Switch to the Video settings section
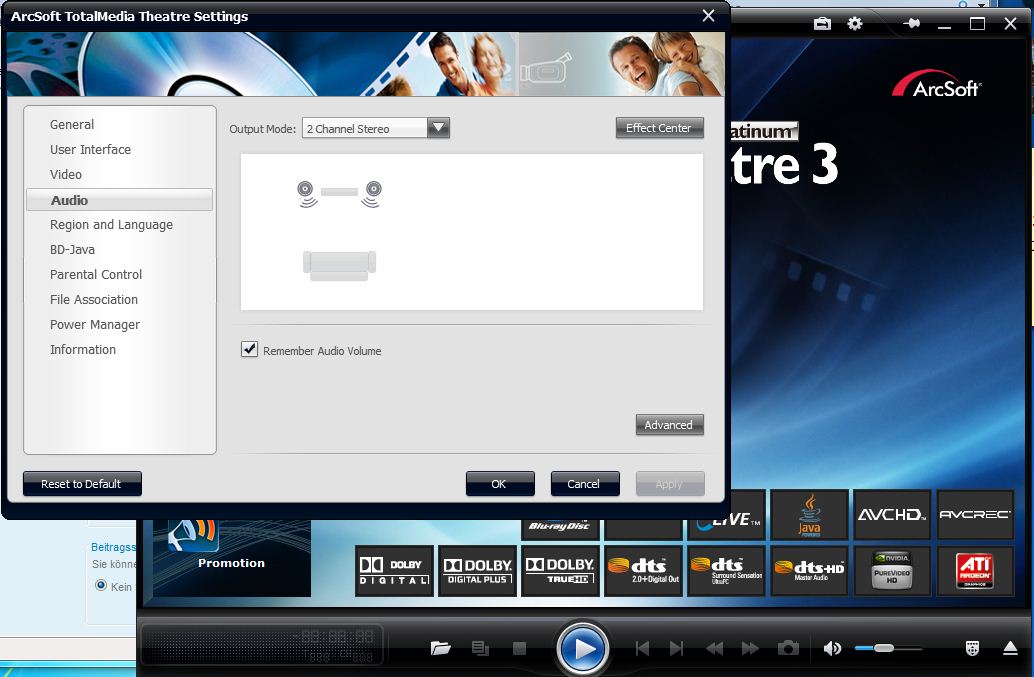This screenshot has width=1034, height=677. [66, 174]
